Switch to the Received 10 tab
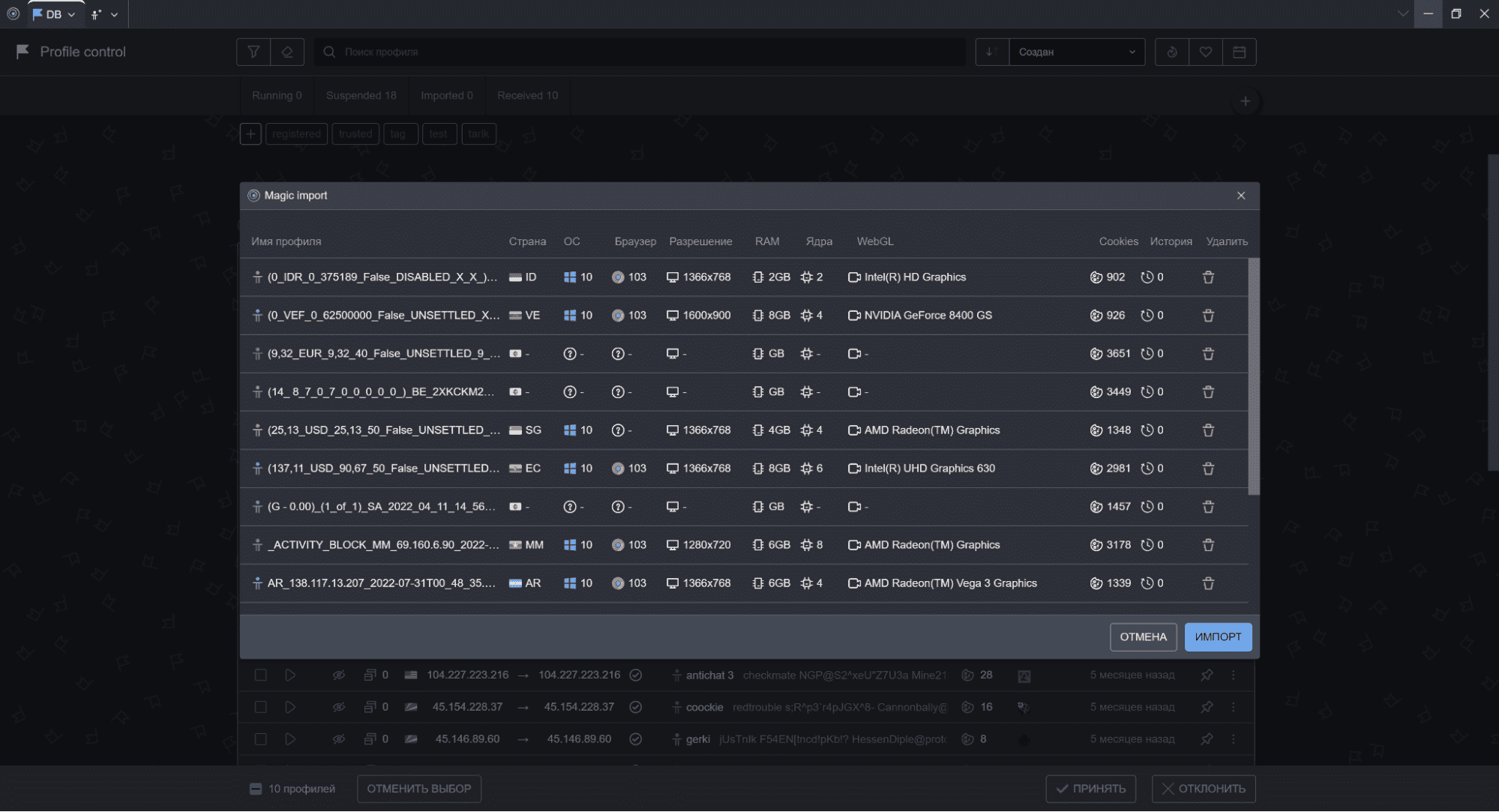The image size is (1499, 812). [527, 95]
